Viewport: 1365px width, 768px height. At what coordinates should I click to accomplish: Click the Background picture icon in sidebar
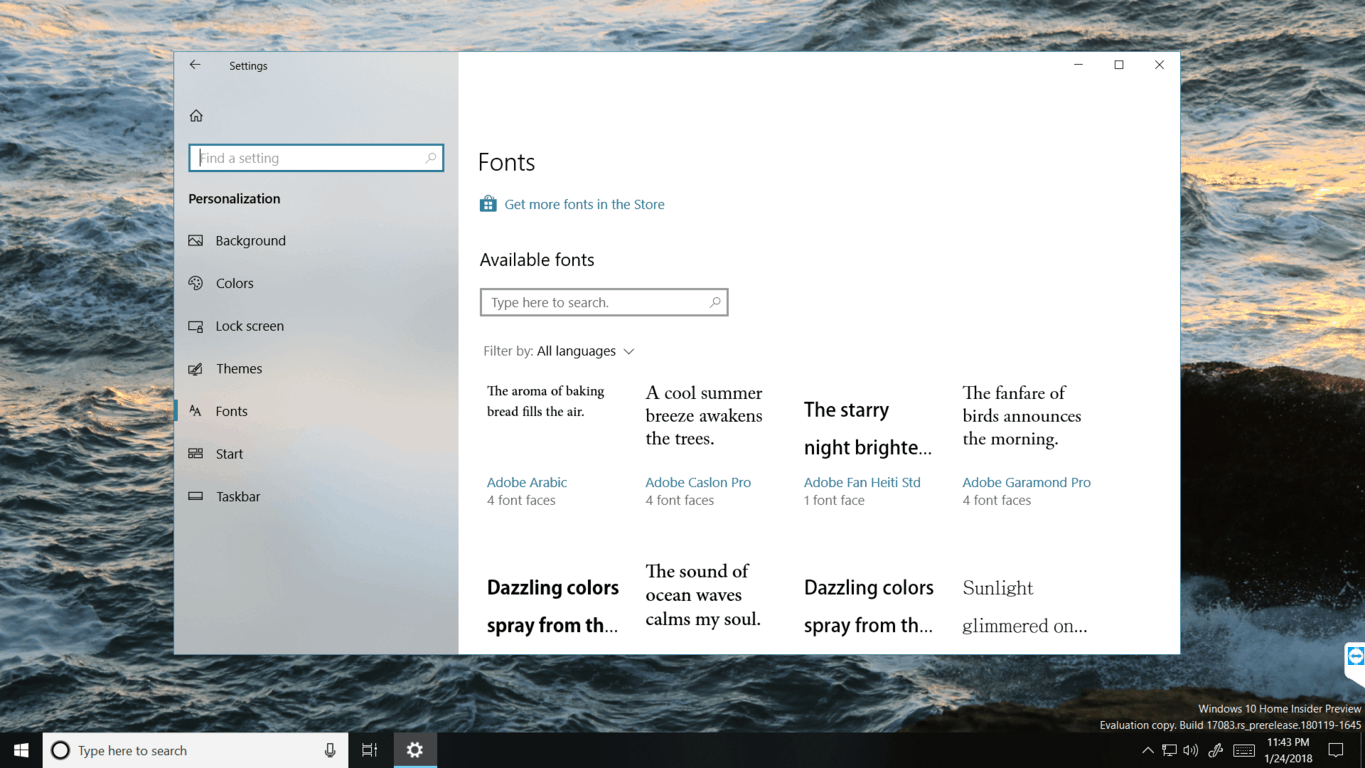[196, 241]
